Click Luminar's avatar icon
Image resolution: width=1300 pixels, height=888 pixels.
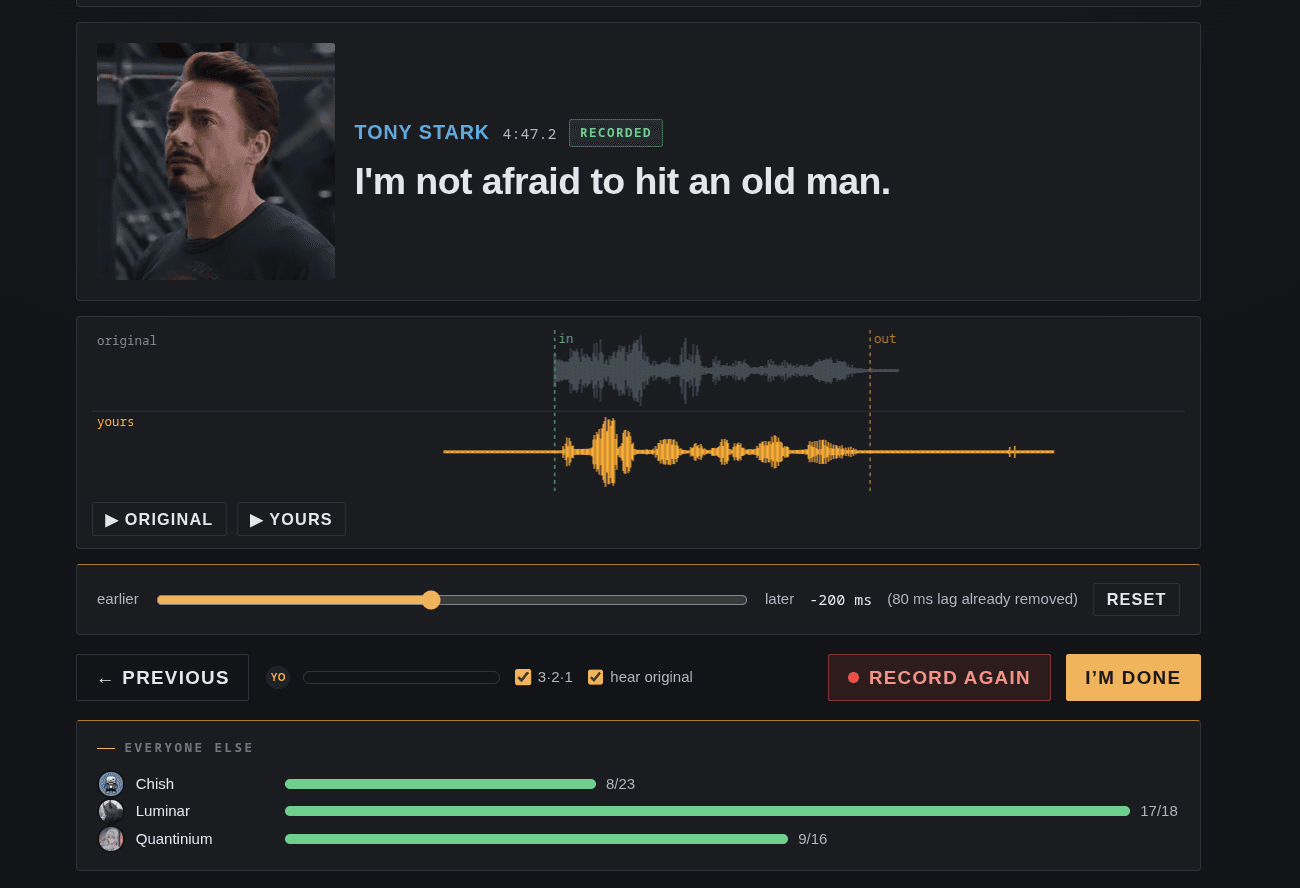tap(111, 811)
